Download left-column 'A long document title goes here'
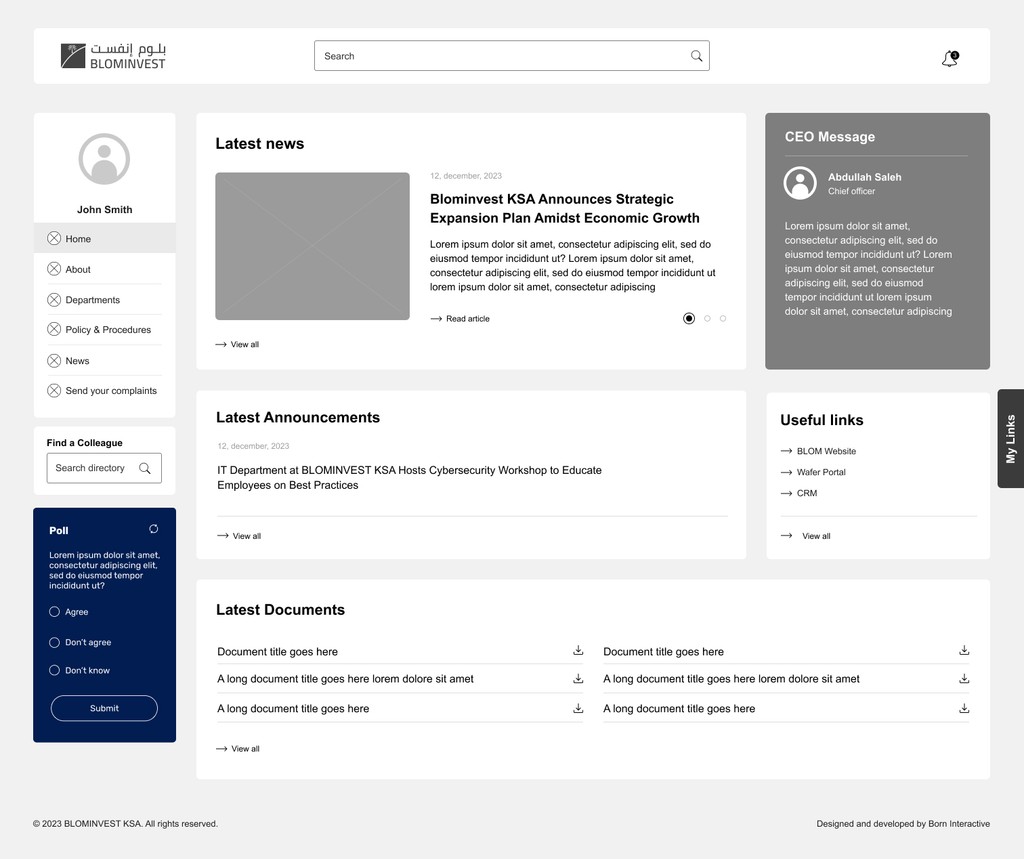The height and width of the screenshot is (859, 1024). pyautogui.click(x=578, y=708)
